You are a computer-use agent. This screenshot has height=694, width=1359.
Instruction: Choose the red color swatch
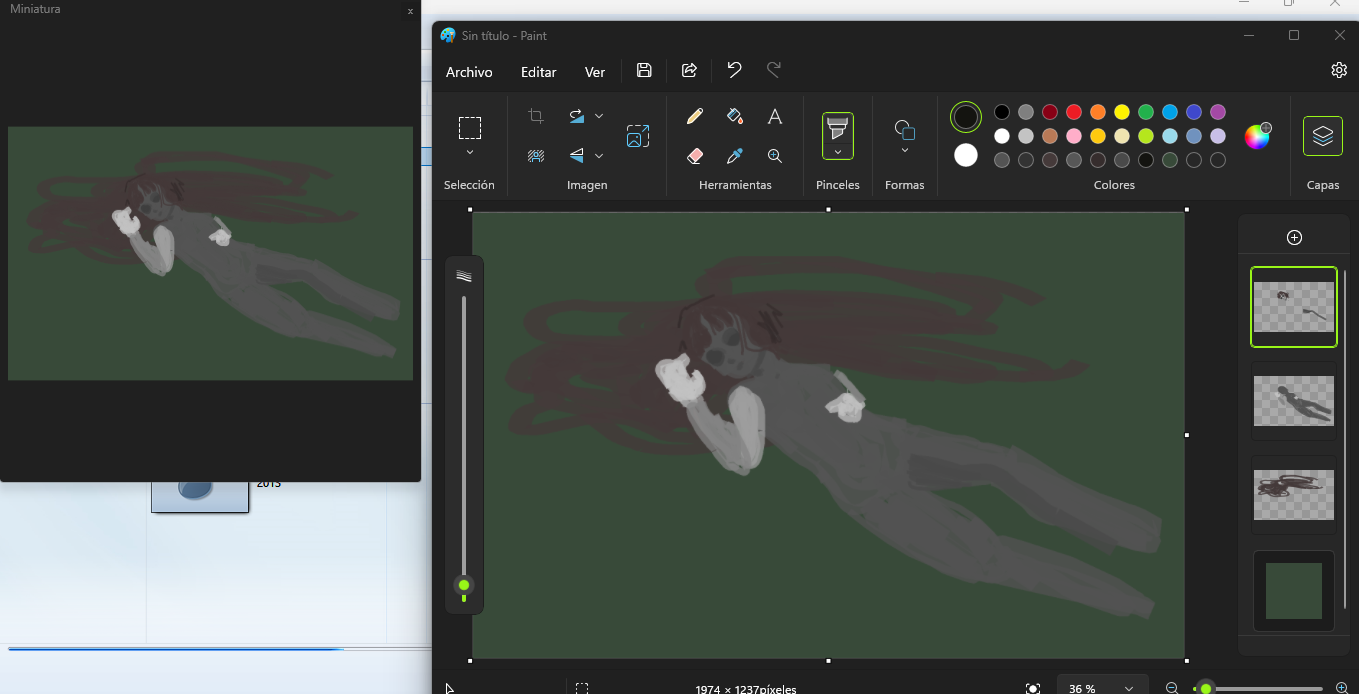tap(1074, 112)
